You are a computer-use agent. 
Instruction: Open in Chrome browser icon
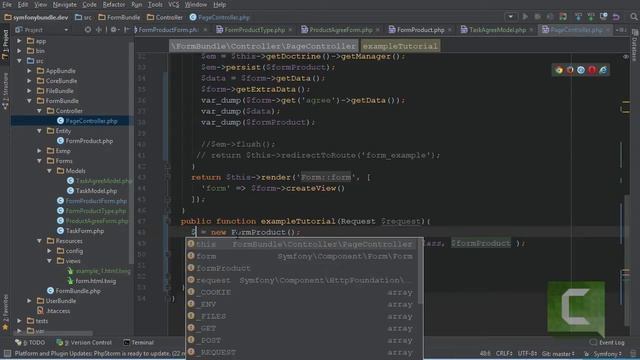pos(558,70)
